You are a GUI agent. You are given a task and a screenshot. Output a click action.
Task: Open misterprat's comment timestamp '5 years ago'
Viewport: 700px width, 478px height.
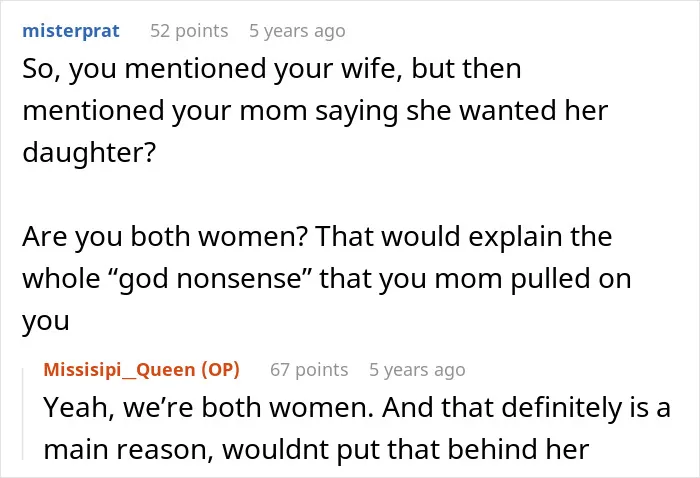[297, 31]
